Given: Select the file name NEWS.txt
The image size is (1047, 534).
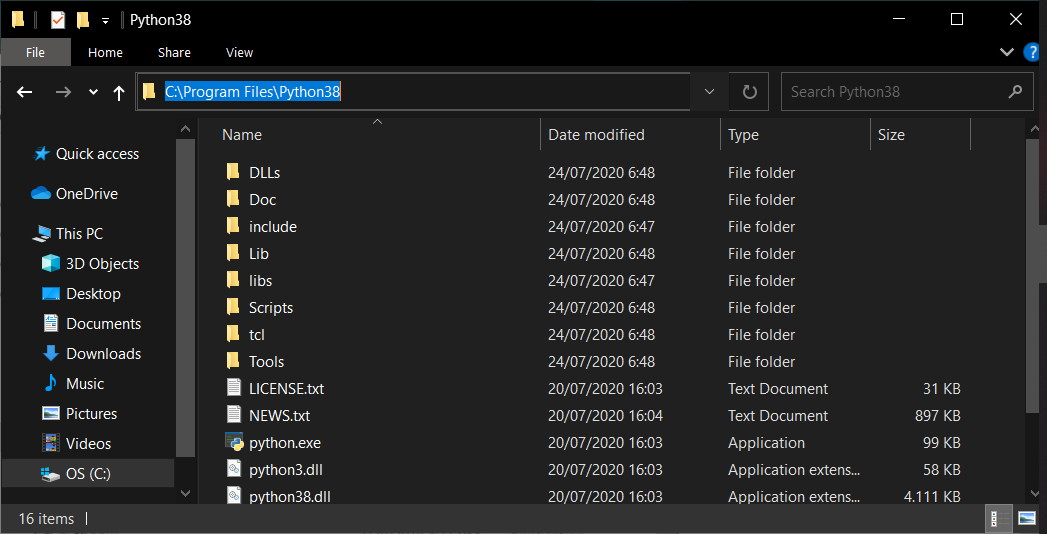Looking at the screenshot, I should pos(280,416).
